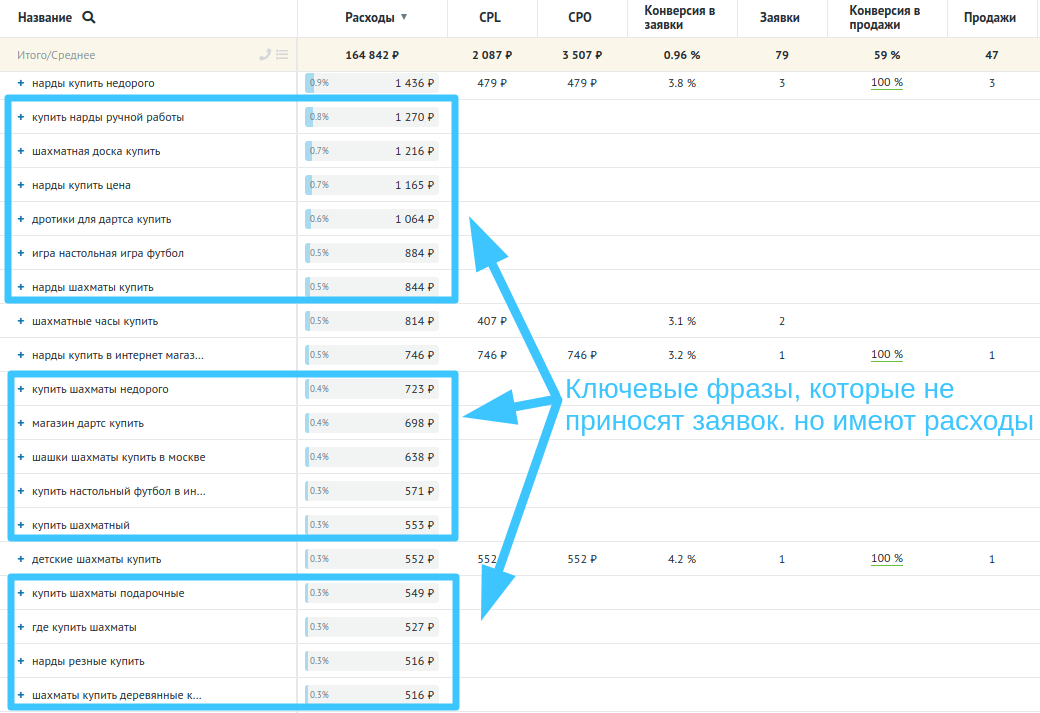Open 100 % conversion link for 'нарды купить недорого'
Viewport: 1040px width, 713px height.
click(x=886, y=83)
